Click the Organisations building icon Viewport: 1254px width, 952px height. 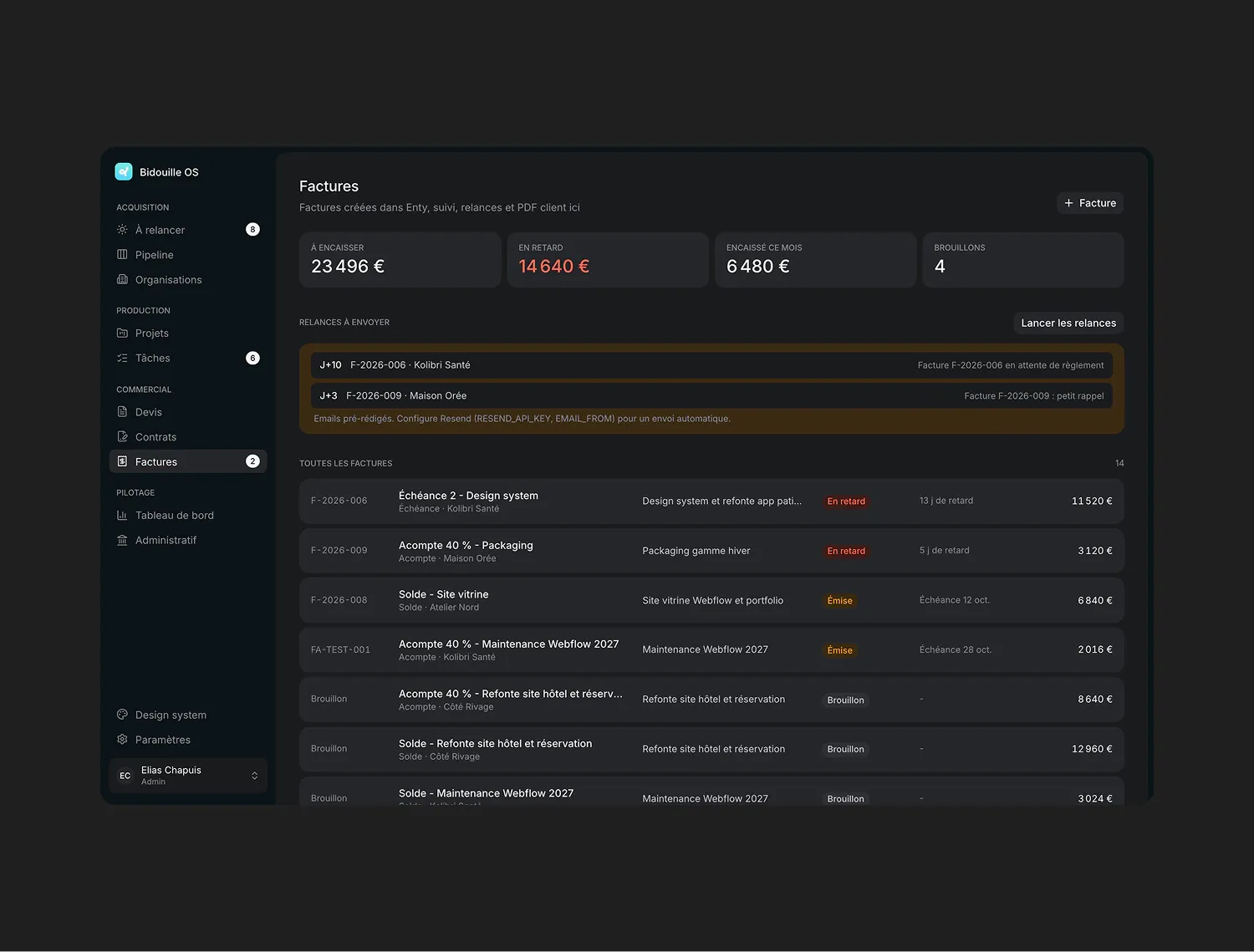tap(122, 279)
